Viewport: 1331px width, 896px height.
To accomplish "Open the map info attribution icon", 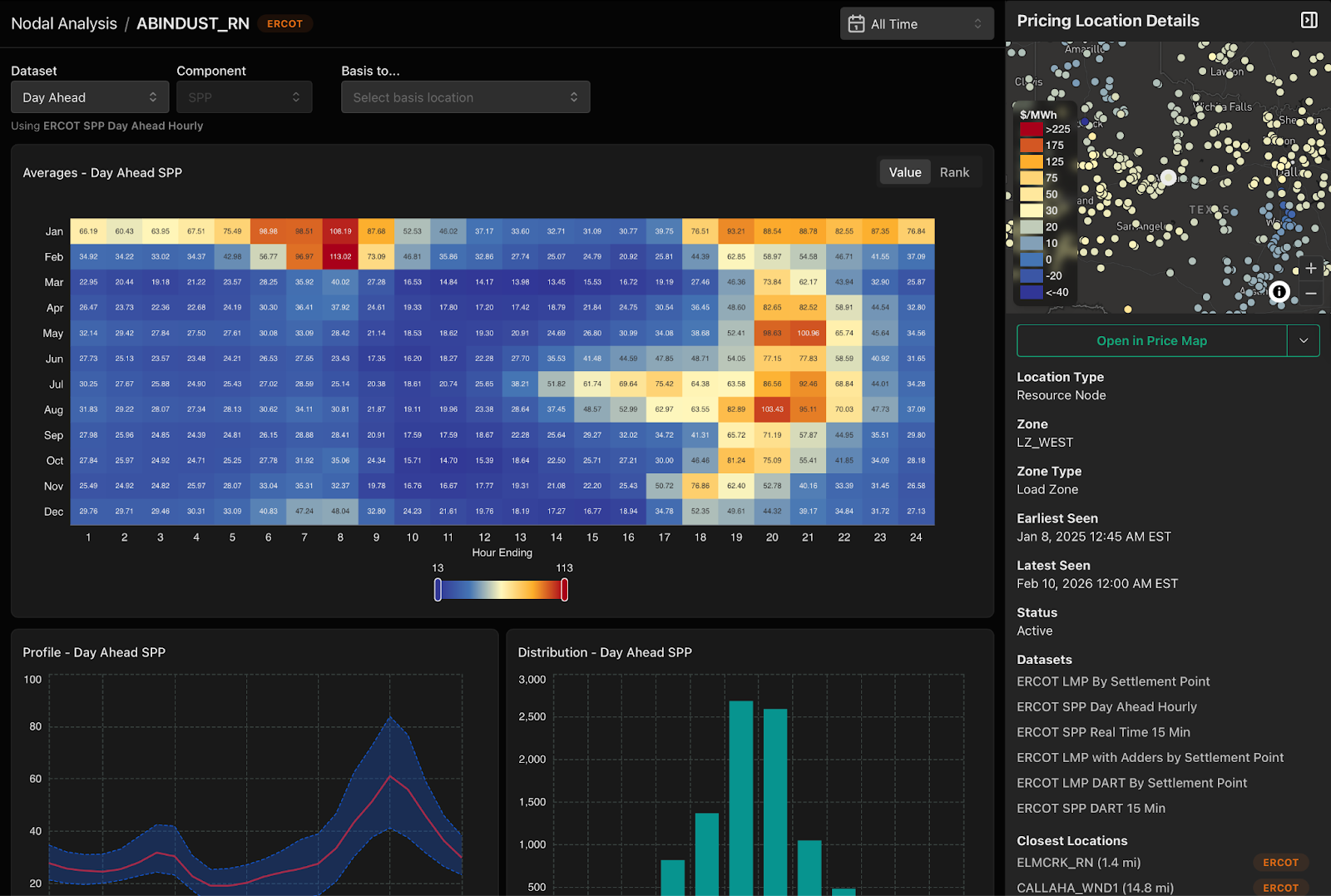I will [1279, 291].
